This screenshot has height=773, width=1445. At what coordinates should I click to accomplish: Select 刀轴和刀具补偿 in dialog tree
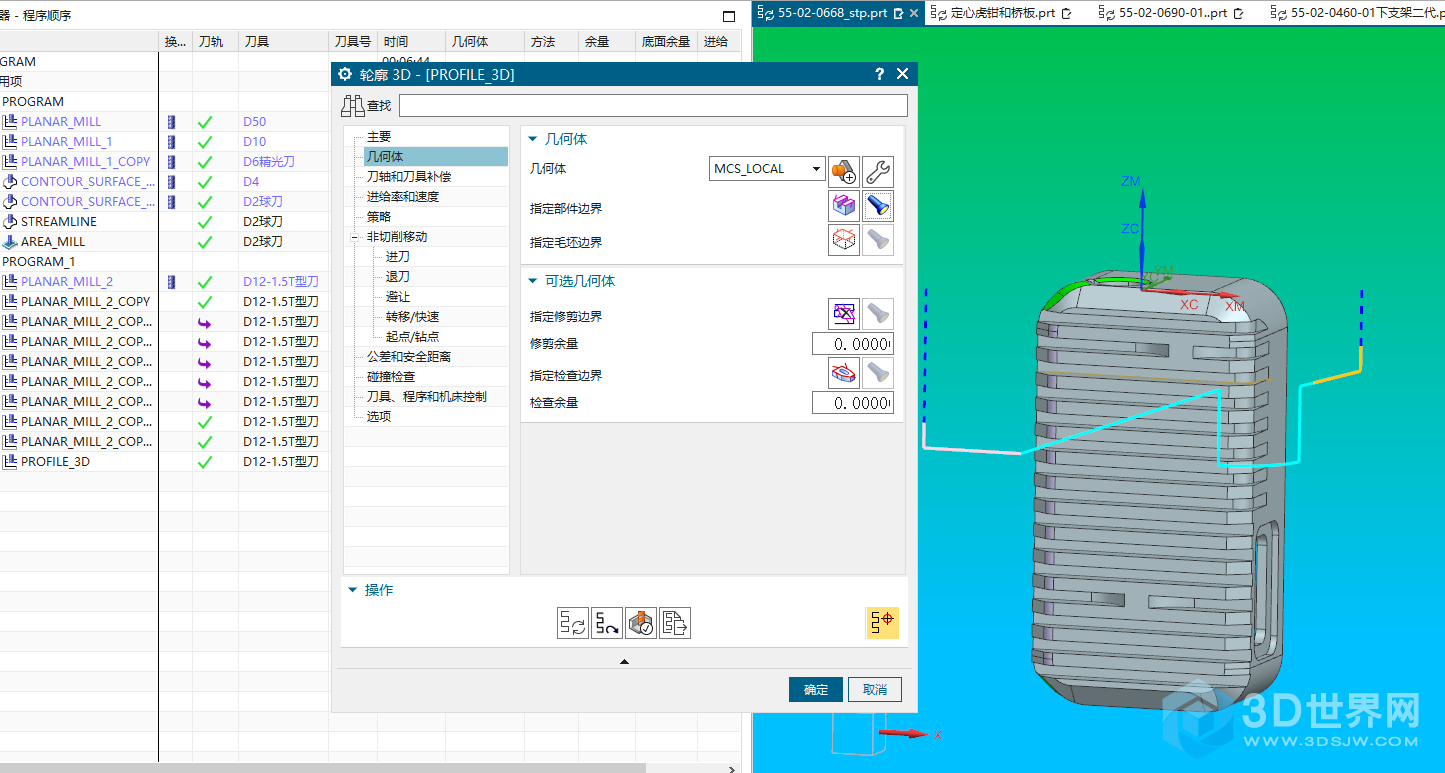point(408,176)
